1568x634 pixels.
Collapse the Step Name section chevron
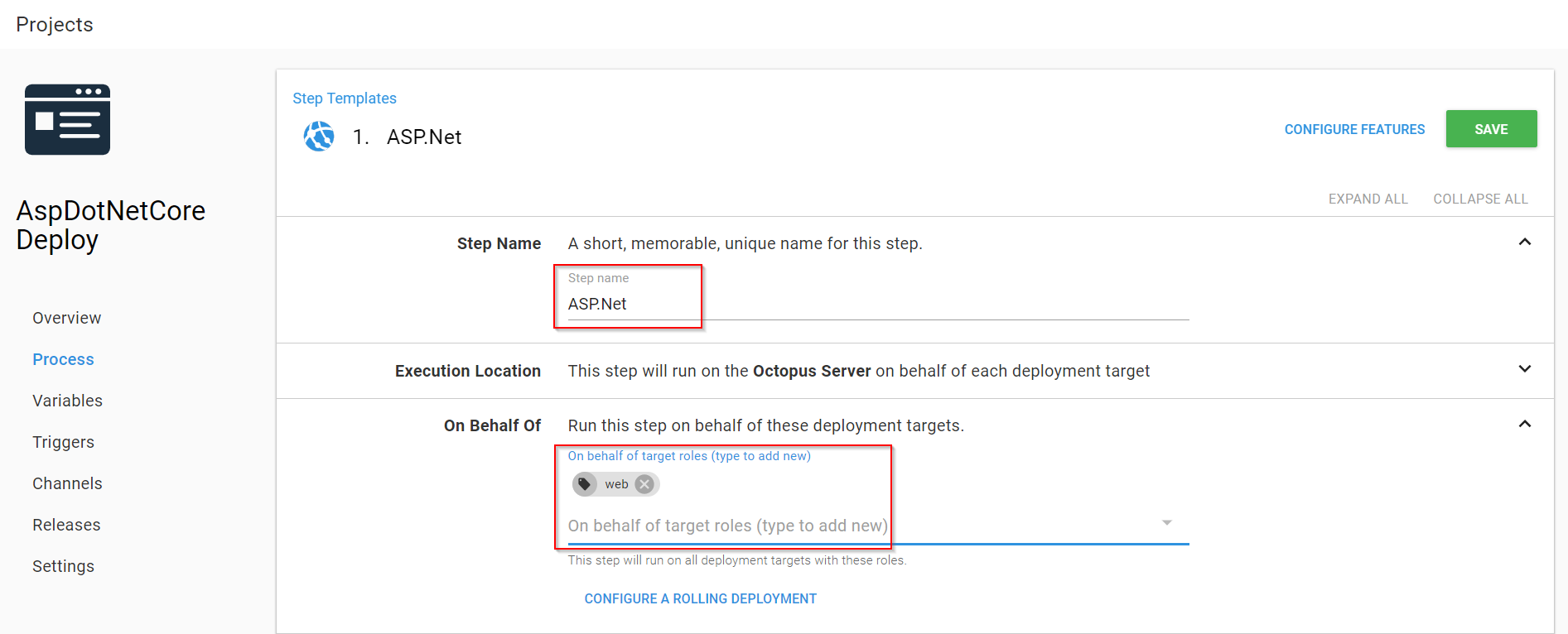(1525, 243)
